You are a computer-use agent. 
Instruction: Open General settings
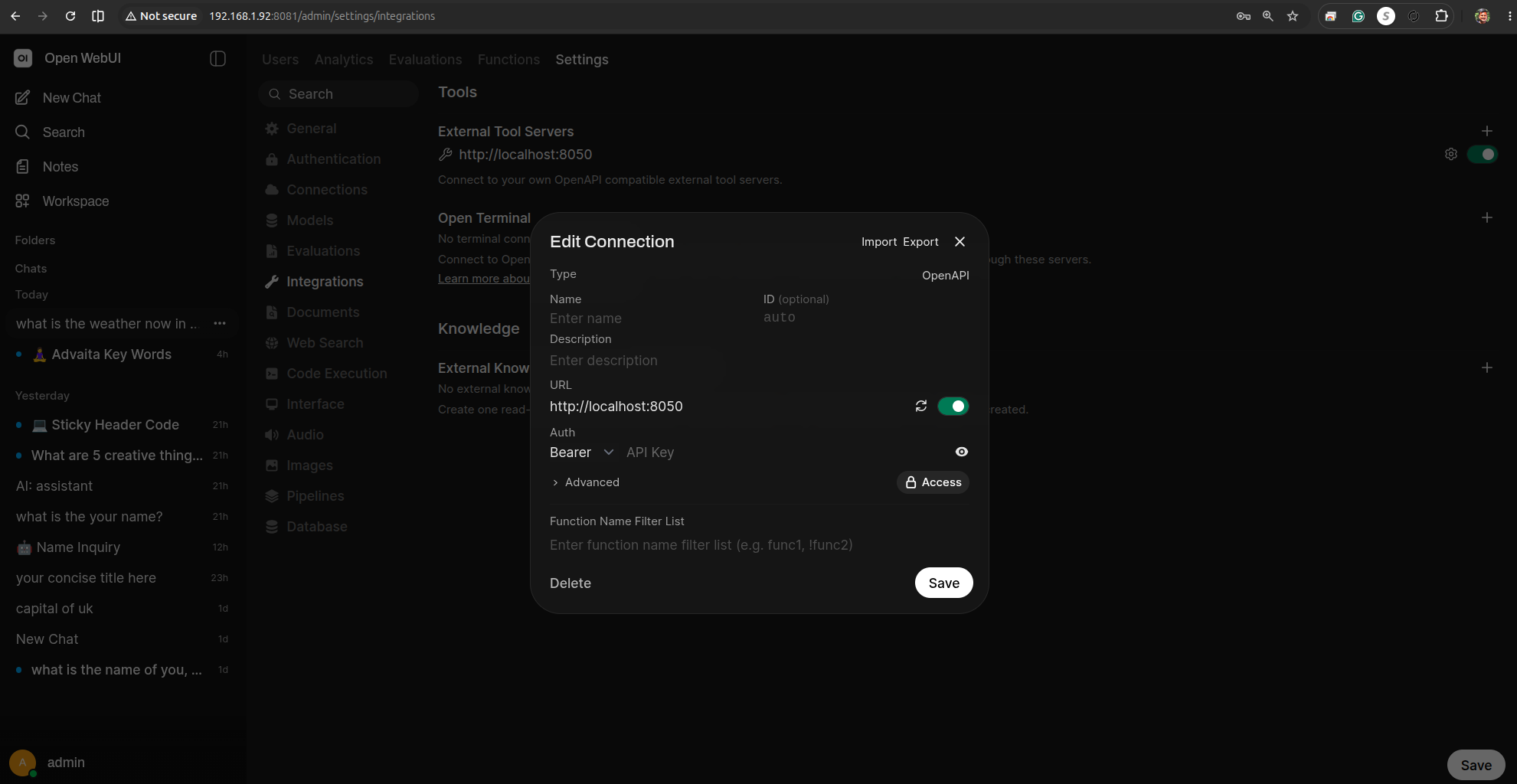click(311, 129)
